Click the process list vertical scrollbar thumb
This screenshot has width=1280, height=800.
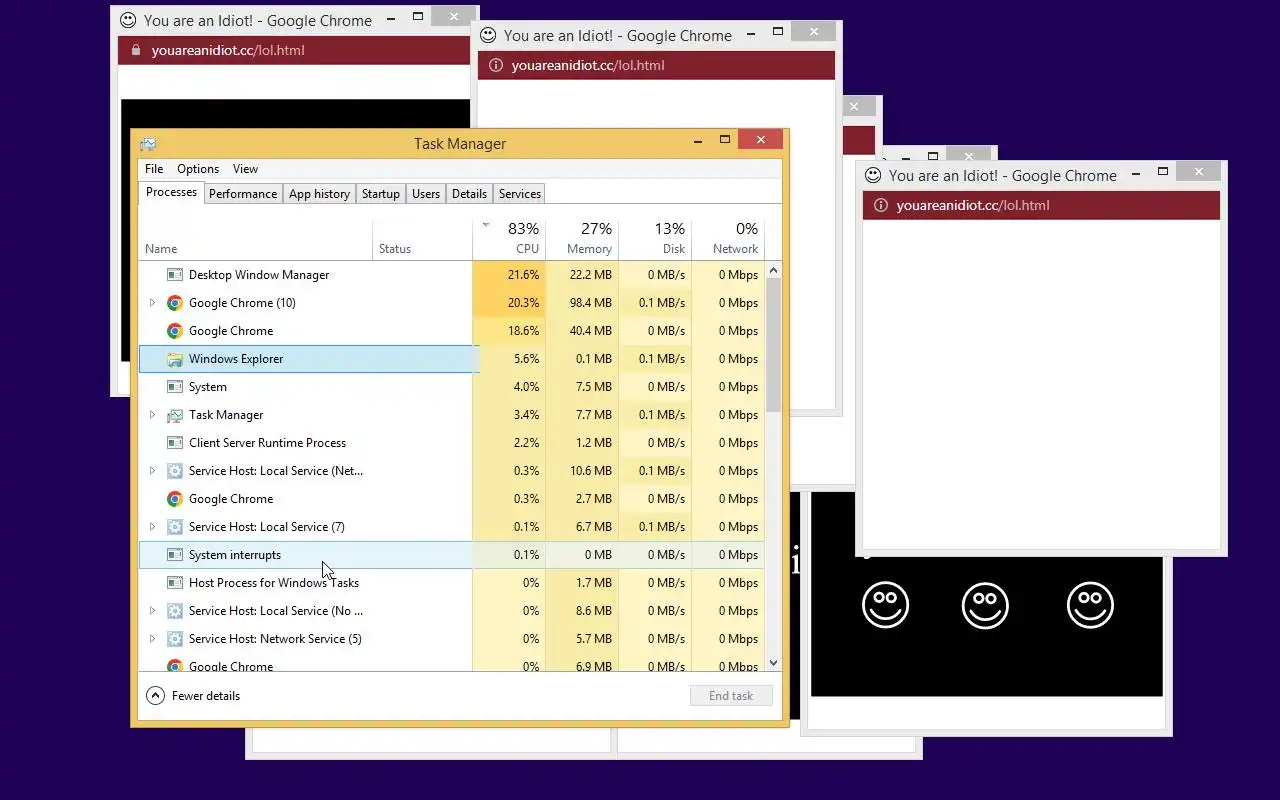(x=773, y=345)
